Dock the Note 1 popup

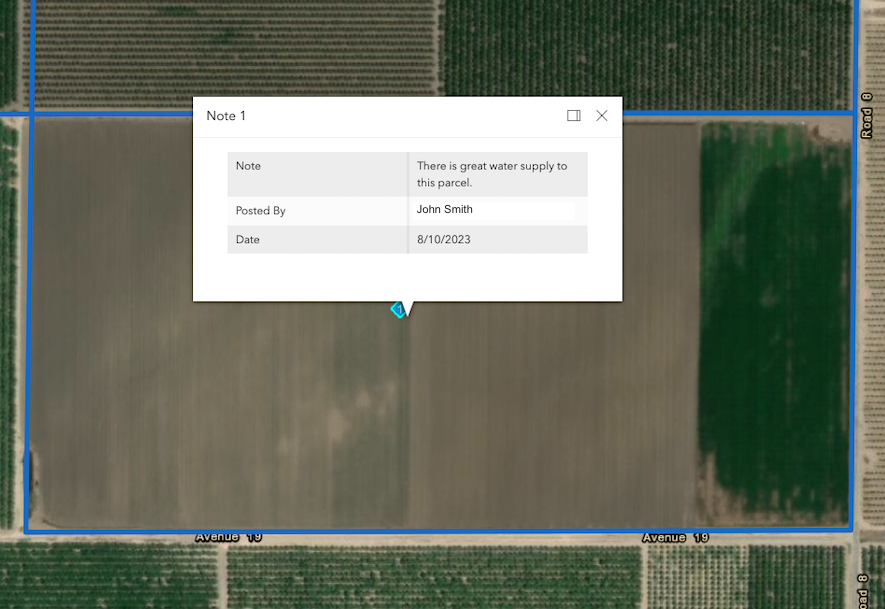point(574,116)
